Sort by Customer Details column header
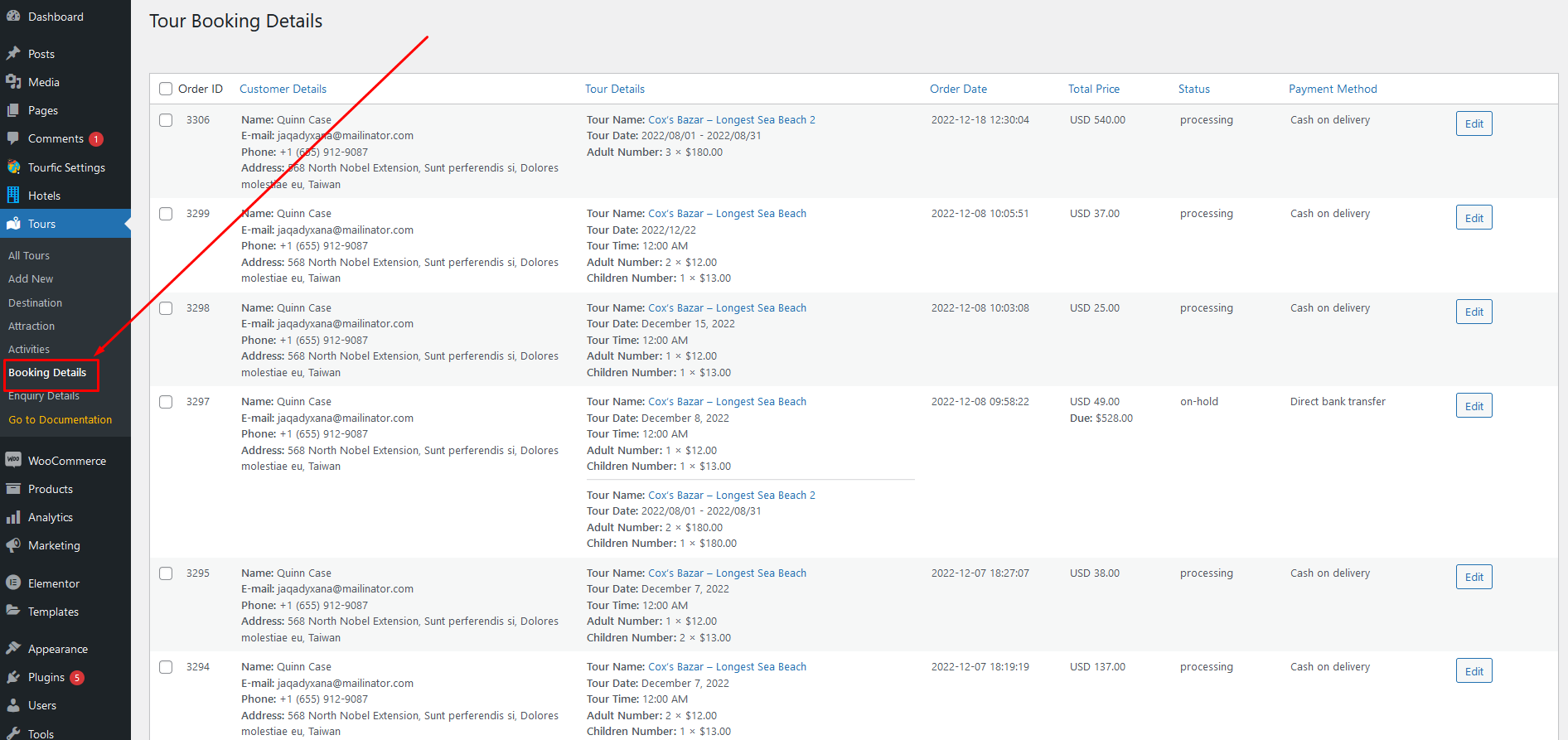 (x=283, y=89)
